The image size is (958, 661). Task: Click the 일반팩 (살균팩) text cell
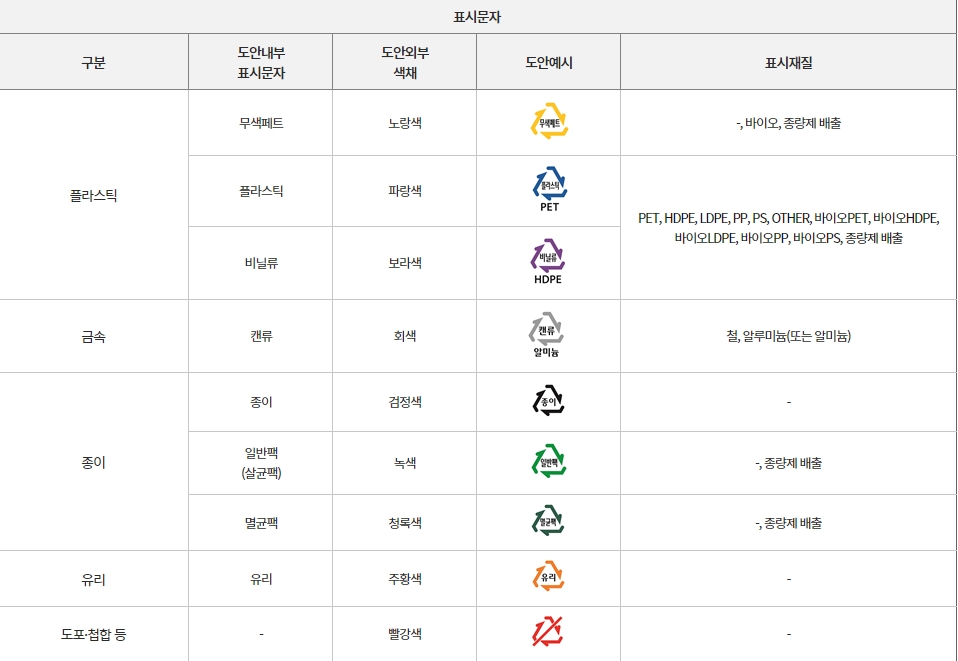(261, 463)
